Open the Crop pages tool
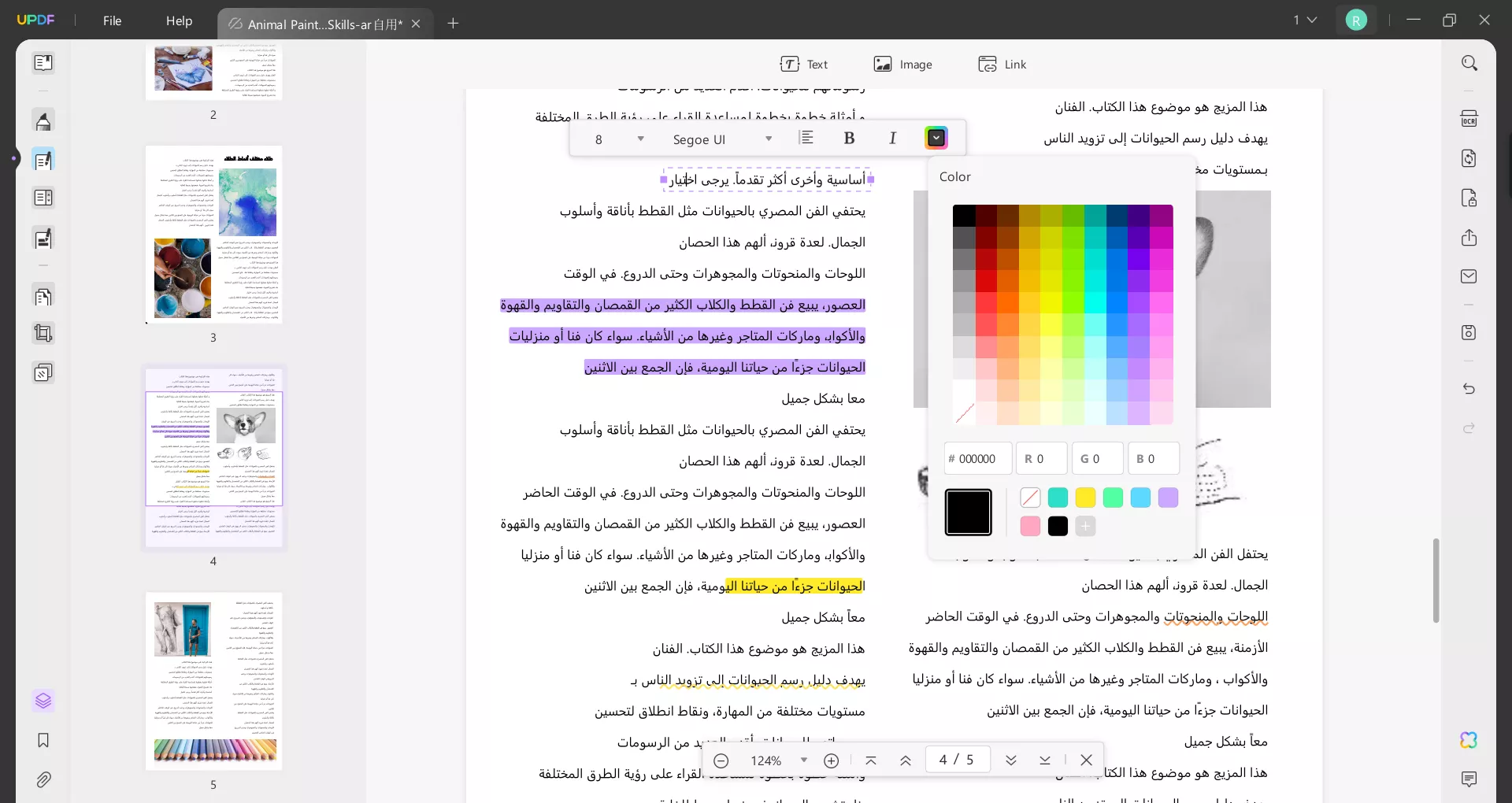The height and width of the screenshot is (803, 1512). 43,334
